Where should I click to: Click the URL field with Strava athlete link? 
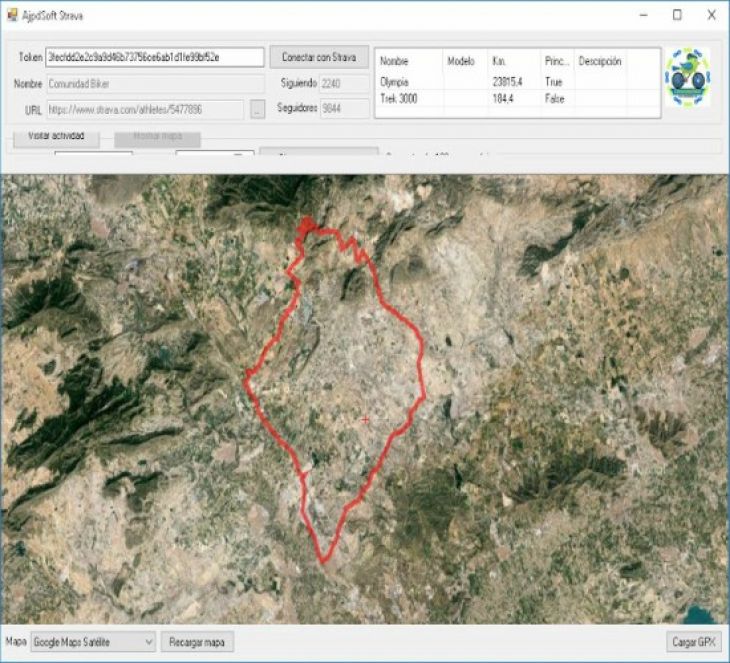[145, 109]
